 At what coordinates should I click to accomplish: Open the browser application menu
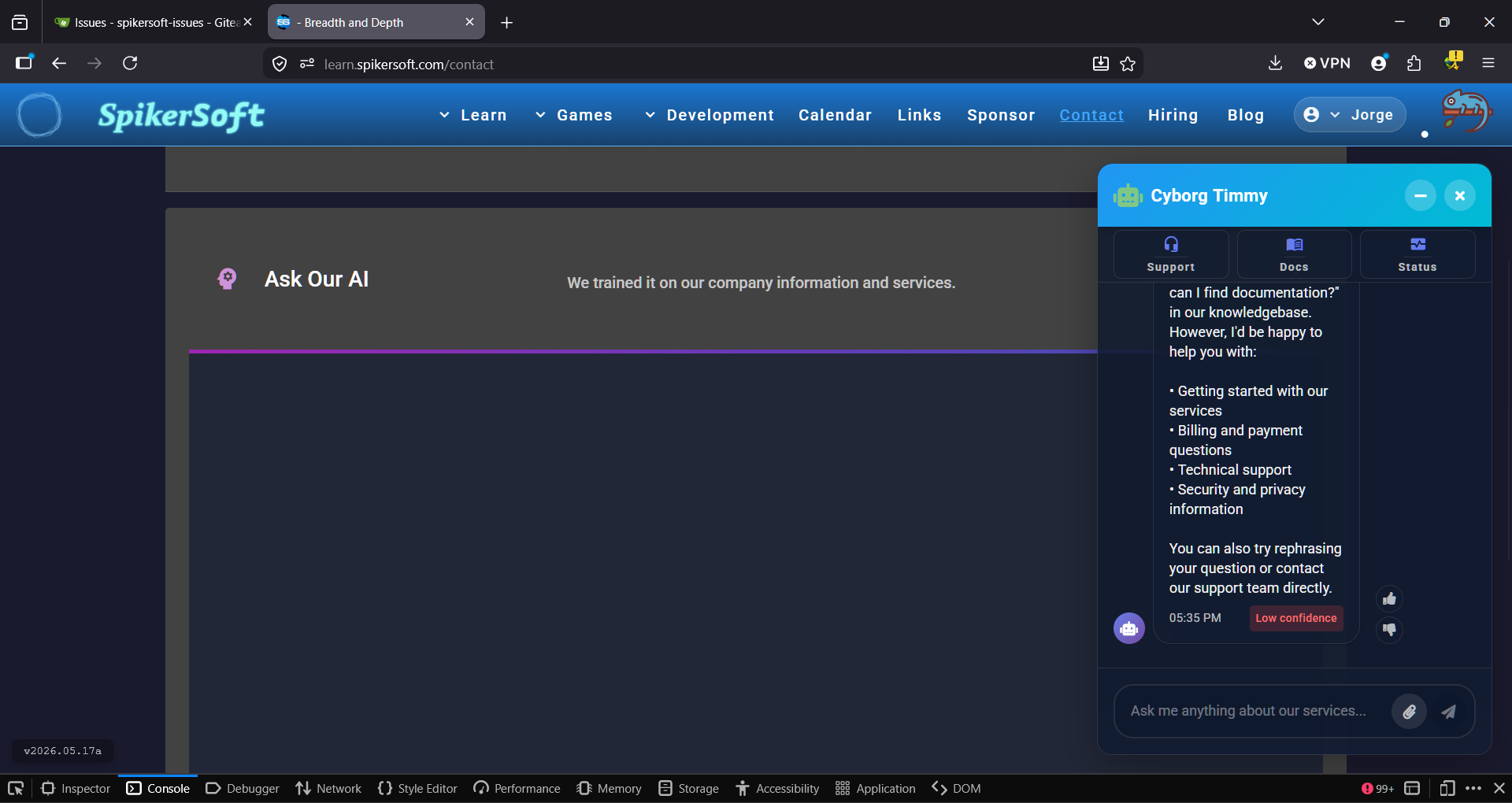click(x=1488, y=63)
